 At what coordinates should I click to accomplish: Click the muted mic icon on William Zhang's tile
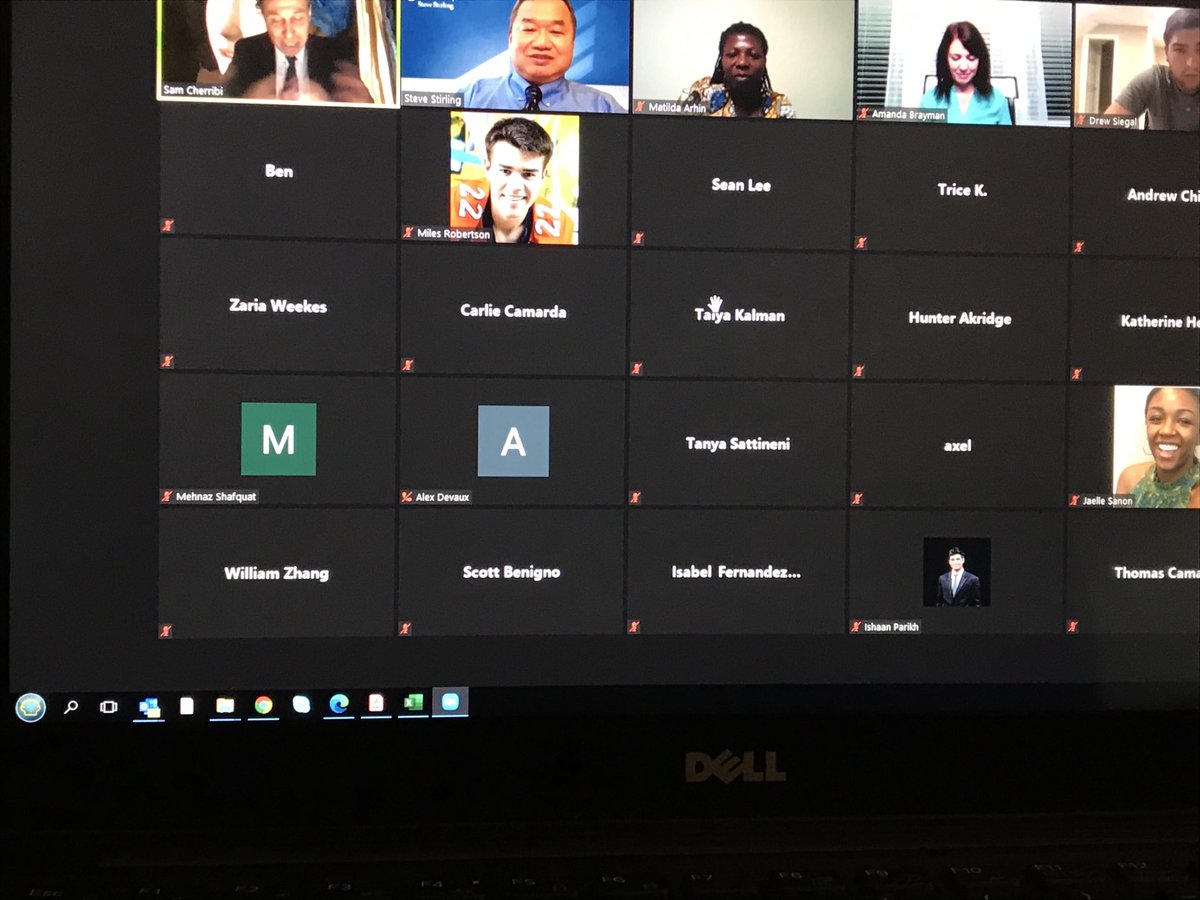(166, 630)
